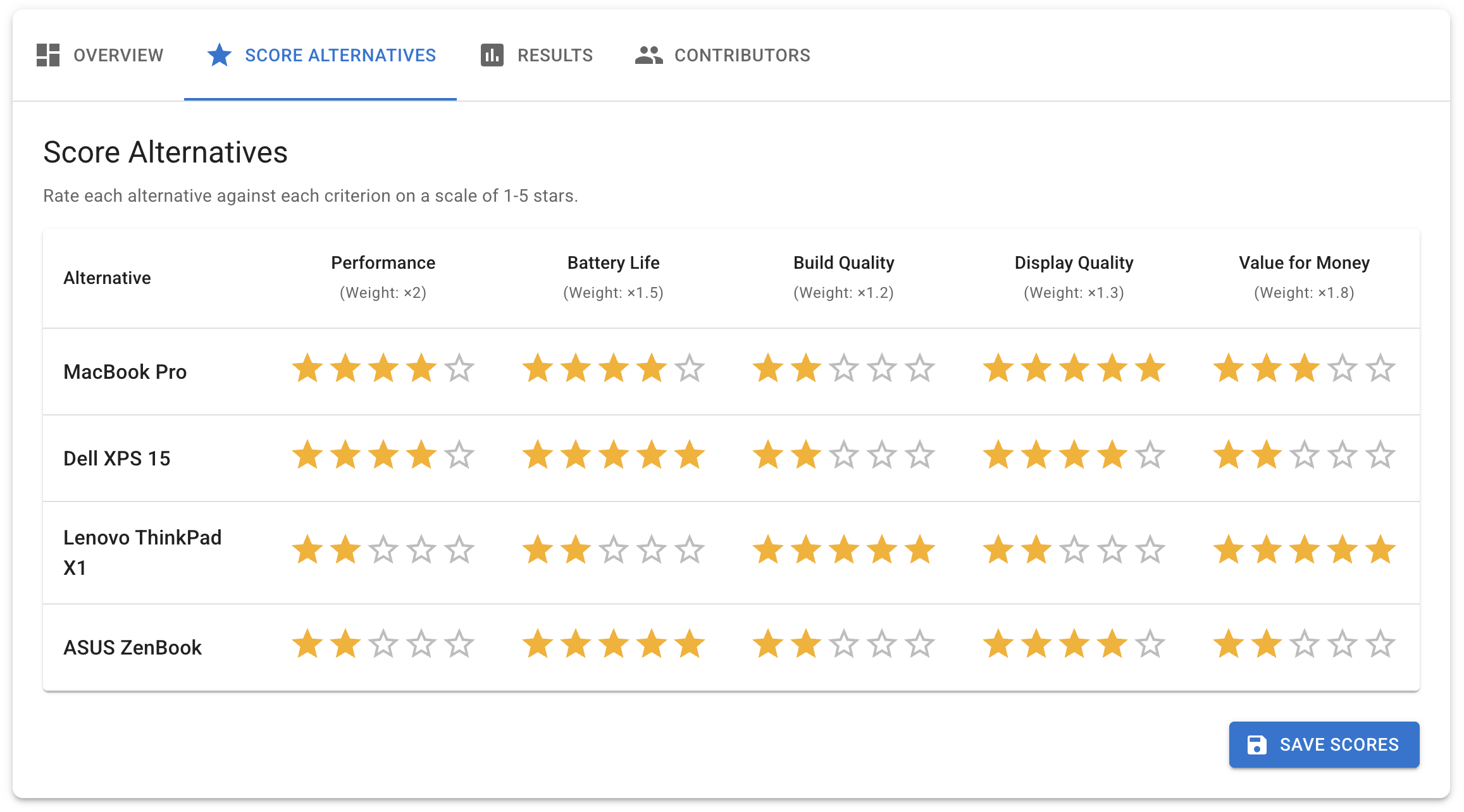Viewport: 1464px width, 812px height.
Task: Click the first star of Lenovo ThinkPad Build Quality
Action: [769, 550]
